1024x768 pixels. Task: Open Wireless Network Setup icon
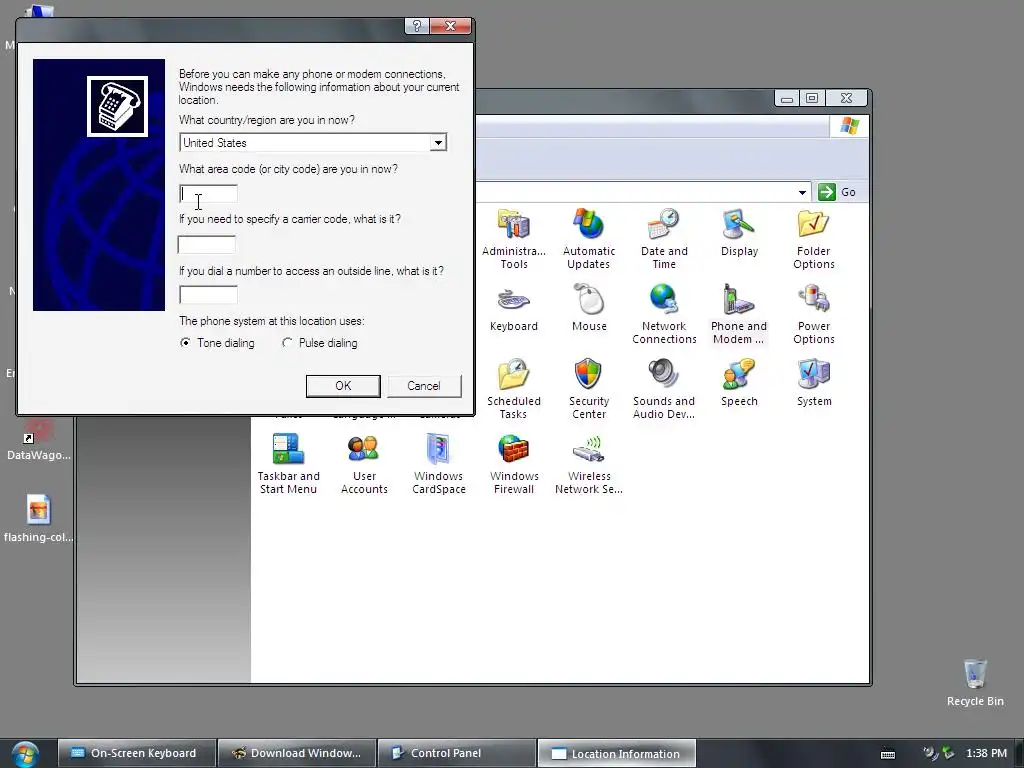(x=588, y=464)
